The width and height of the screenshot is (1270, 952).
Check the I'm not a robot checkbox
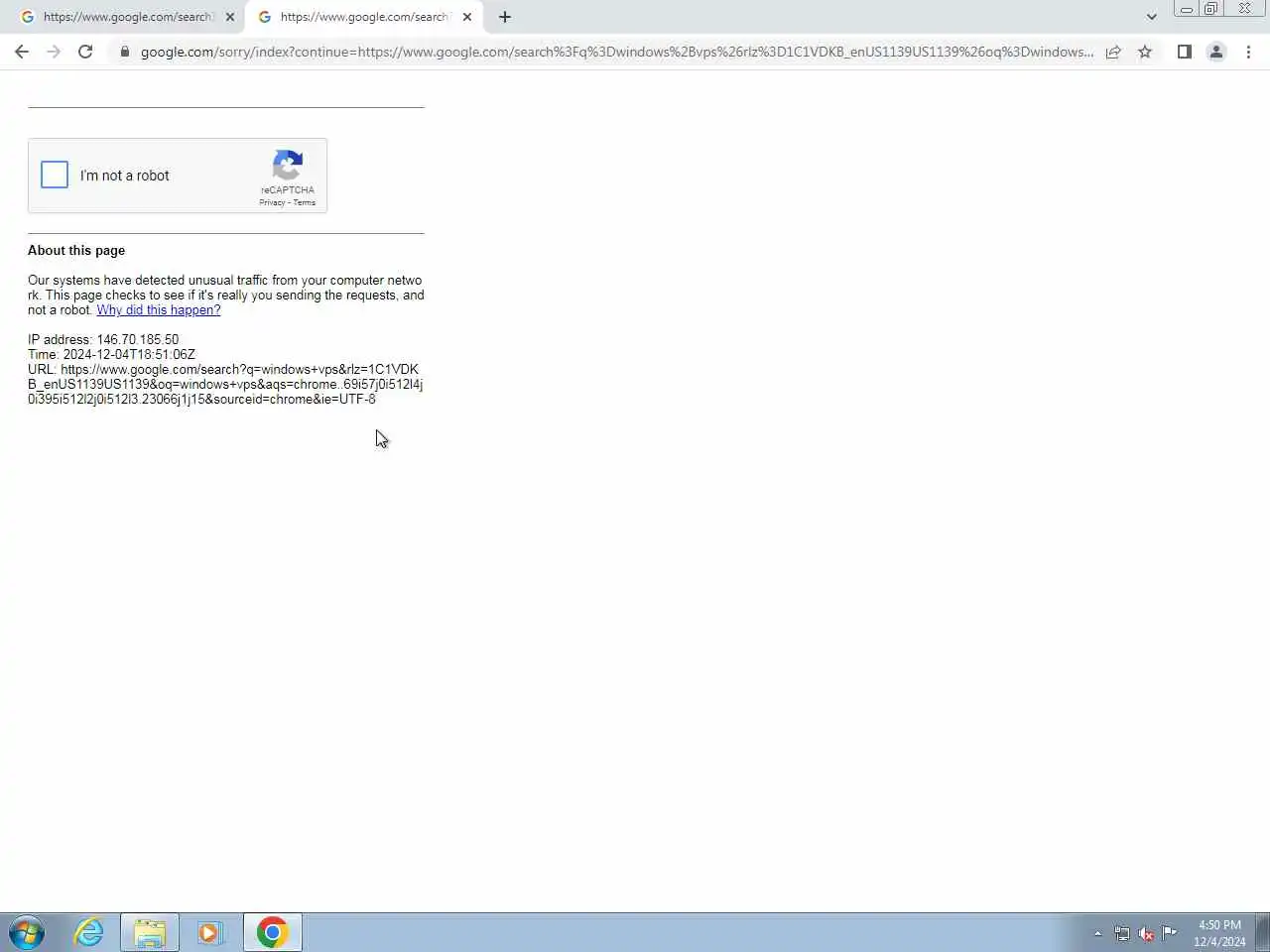tap(55, 176)
